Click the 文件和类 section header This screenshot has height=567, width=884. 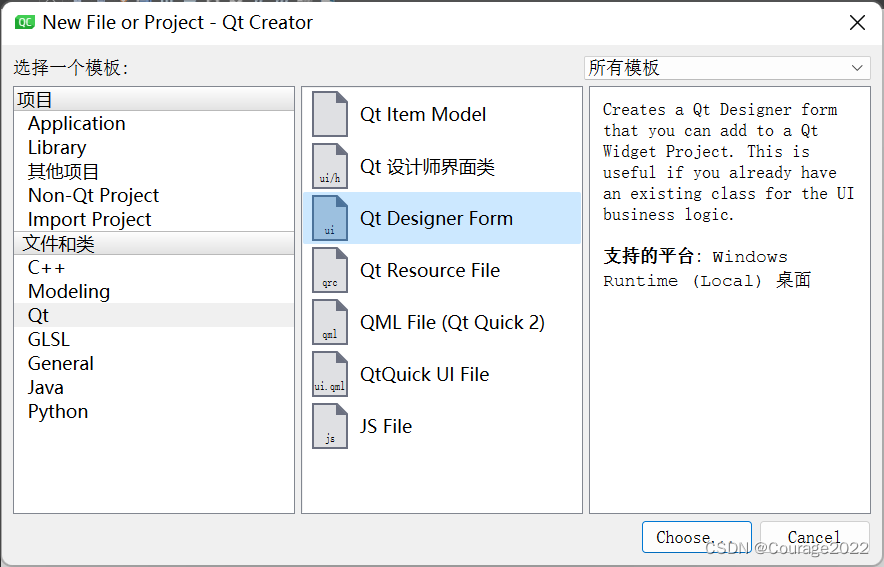[x=154, y=243]
